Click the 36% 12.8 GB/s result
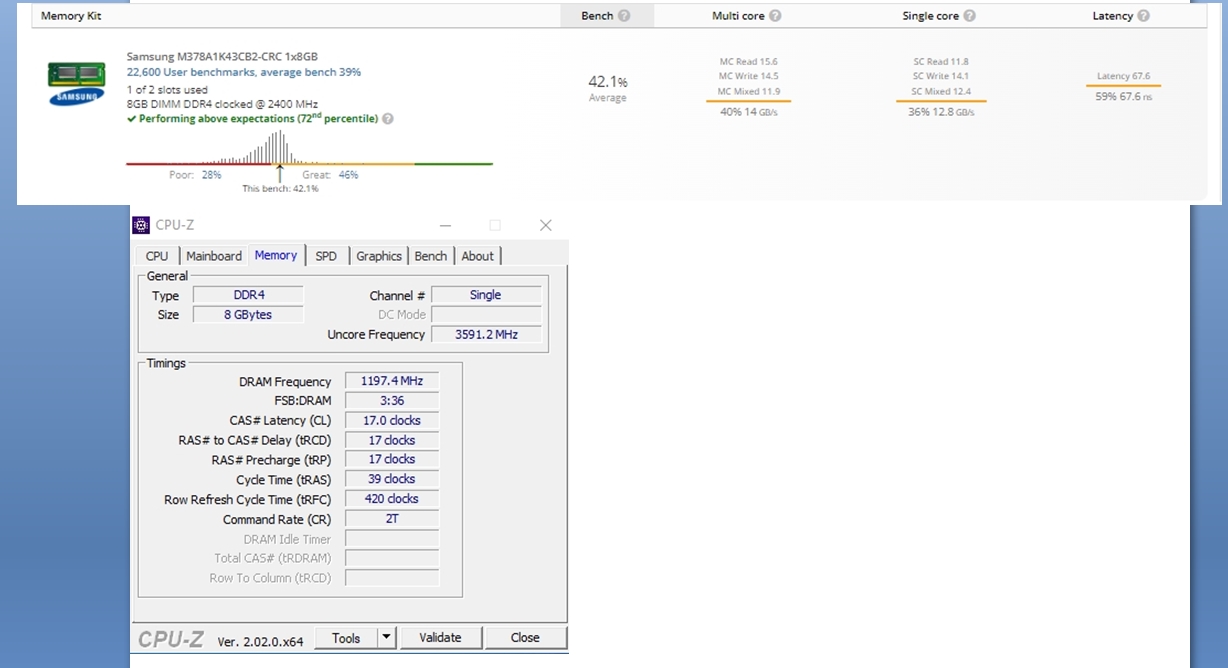Image resolution: width=1228 pixels, height=668 pixels. click(941, 112)
